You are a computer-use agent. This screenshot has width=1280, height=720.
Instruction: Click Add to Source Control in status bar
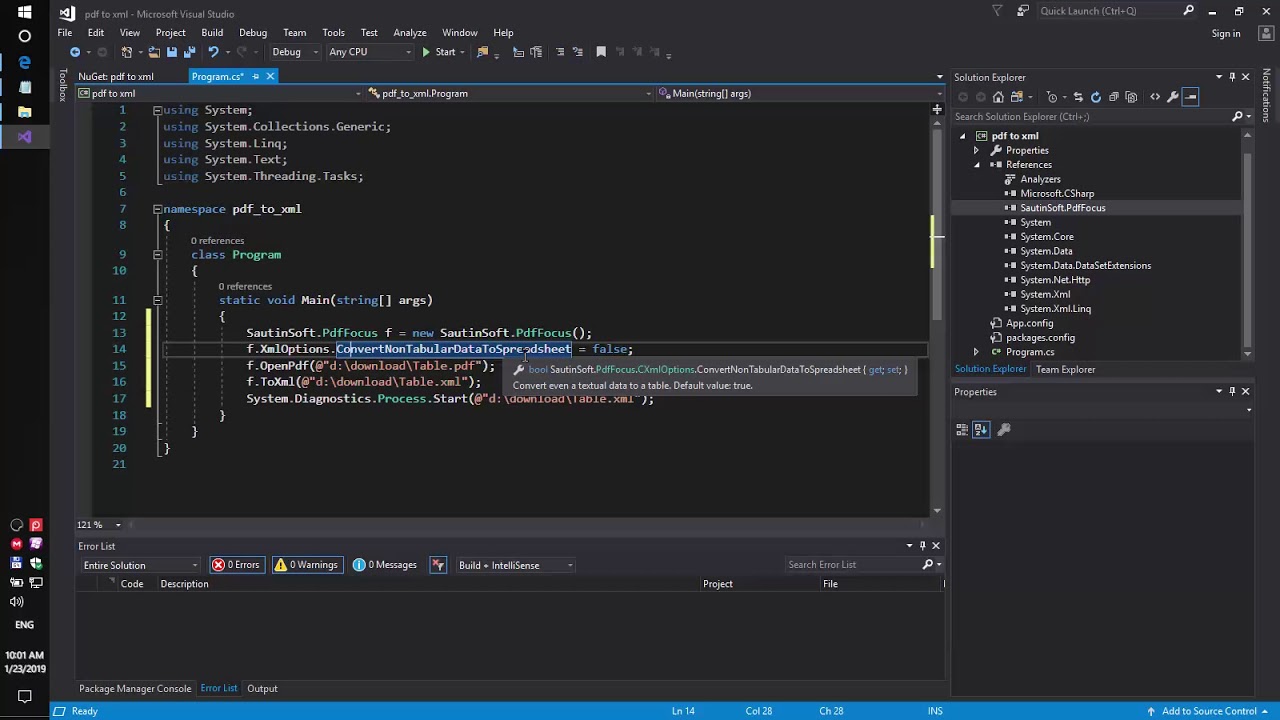[x=1209, y=711]
